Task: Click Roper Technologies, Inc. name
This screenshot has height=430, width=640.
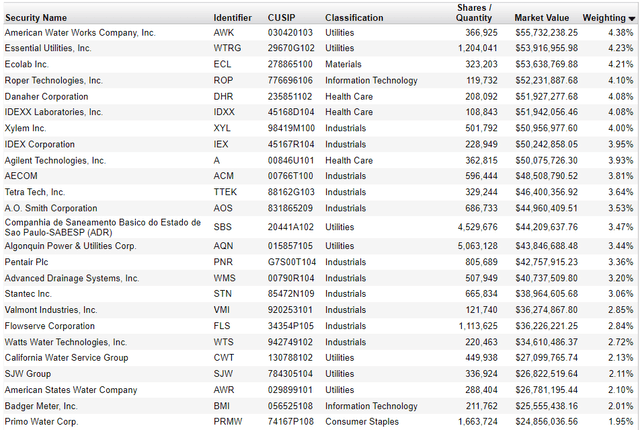Action: [53, 80]
